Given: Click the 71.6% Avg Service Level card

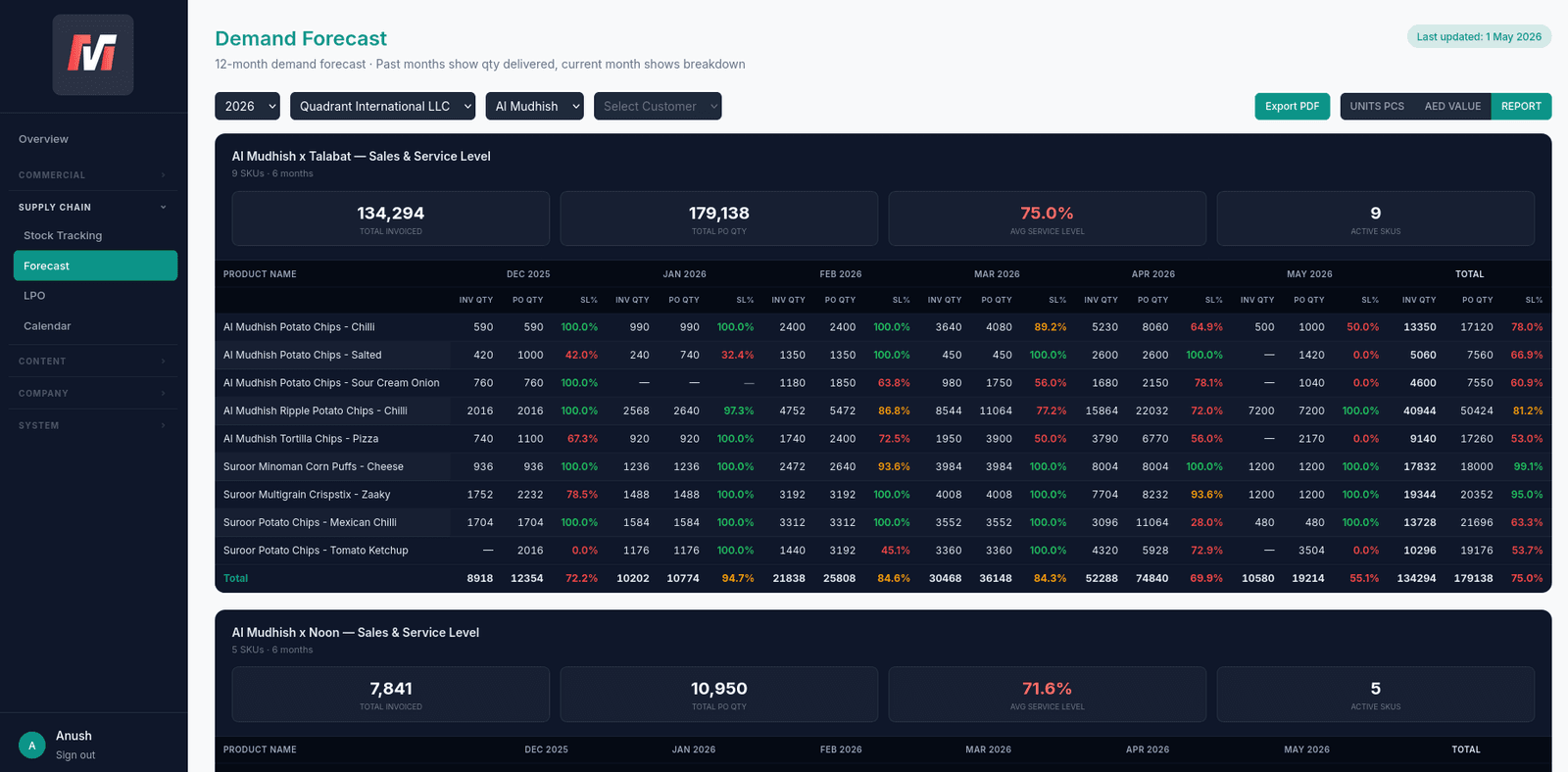Looking at the screenshot, I should pos(1047,695).
